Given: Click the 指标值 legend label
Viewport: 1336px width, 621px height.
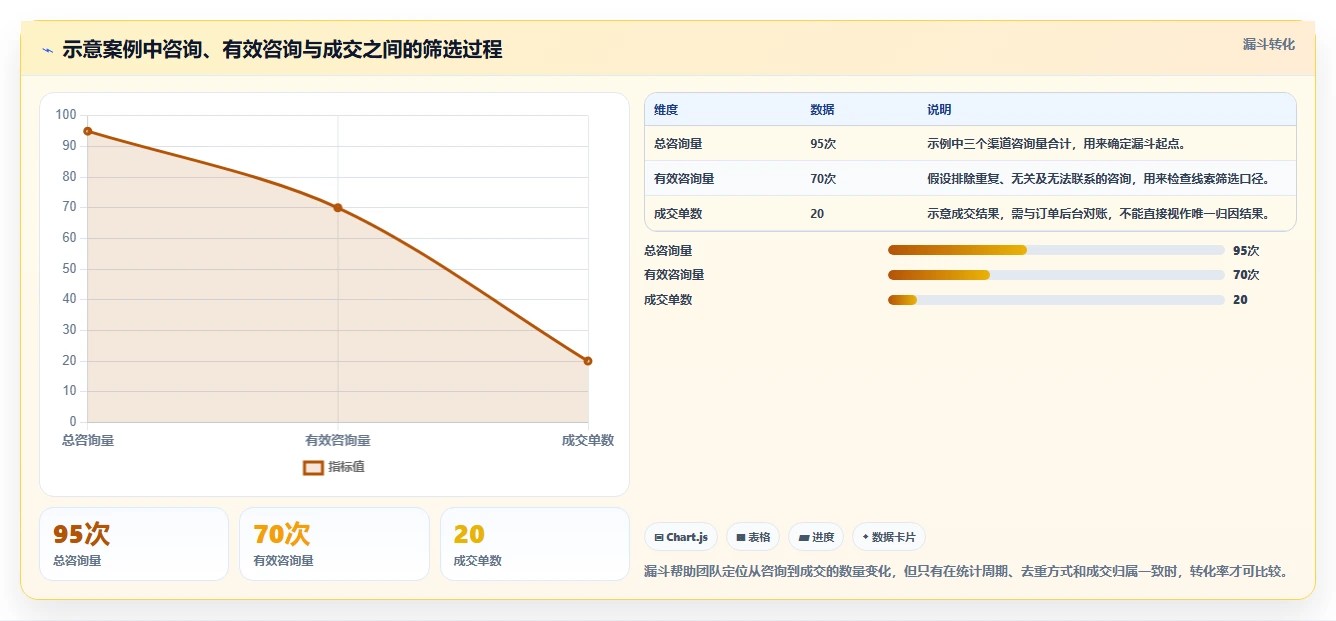Looking at the screenshot, I should click(x=346, y=467).
